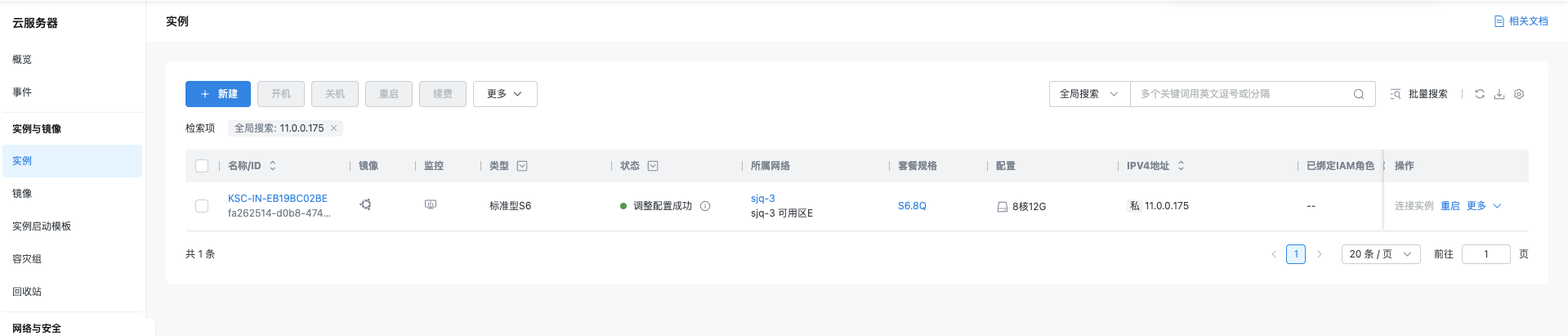Expand the 更多 toolbar dropdown
The width and height of the screenshot is (1568, 336).
tap(505, 94)
